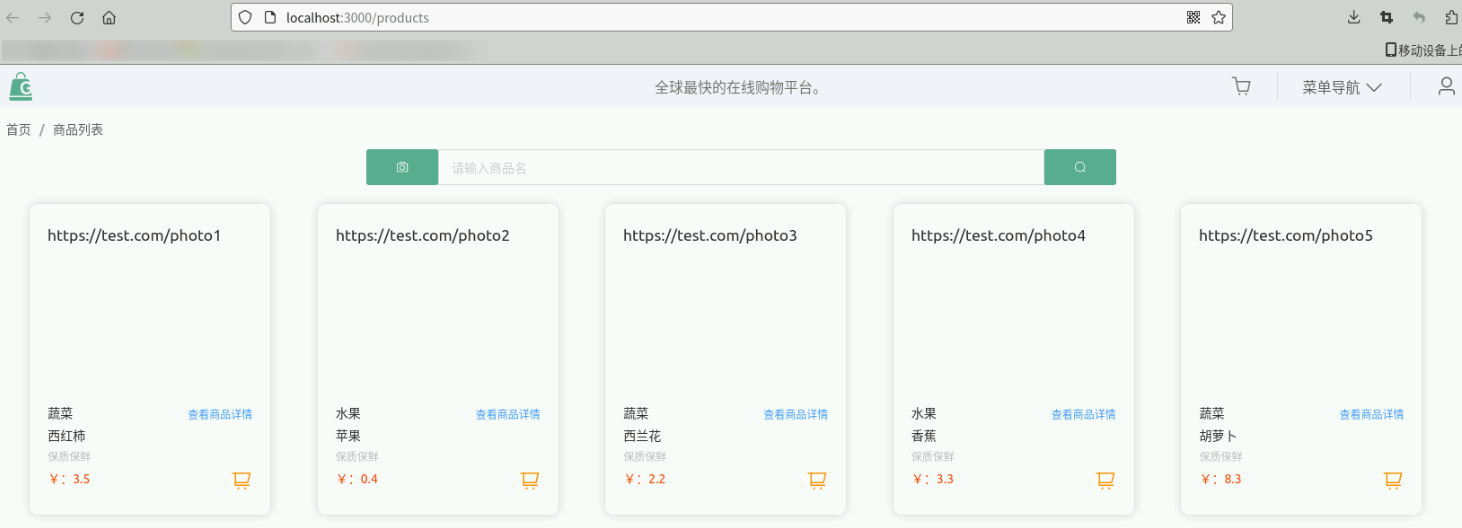Click 商品列表 breadcrumb
1462x528 pixels.
[78, 130]
